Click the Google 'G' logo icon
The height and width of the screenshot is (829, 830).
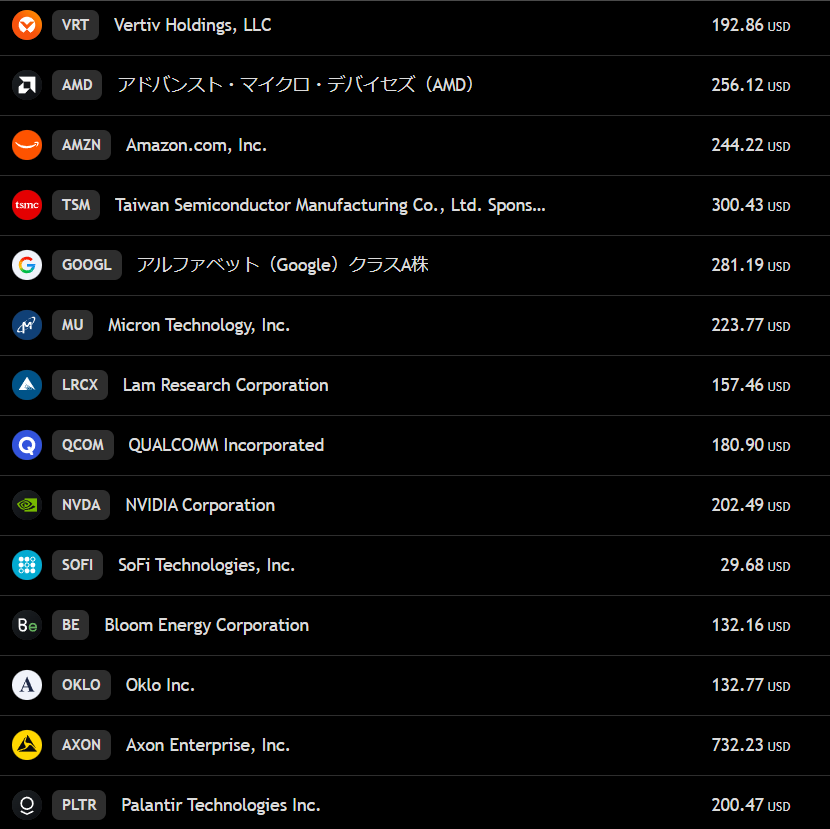[x=27, y=265]
